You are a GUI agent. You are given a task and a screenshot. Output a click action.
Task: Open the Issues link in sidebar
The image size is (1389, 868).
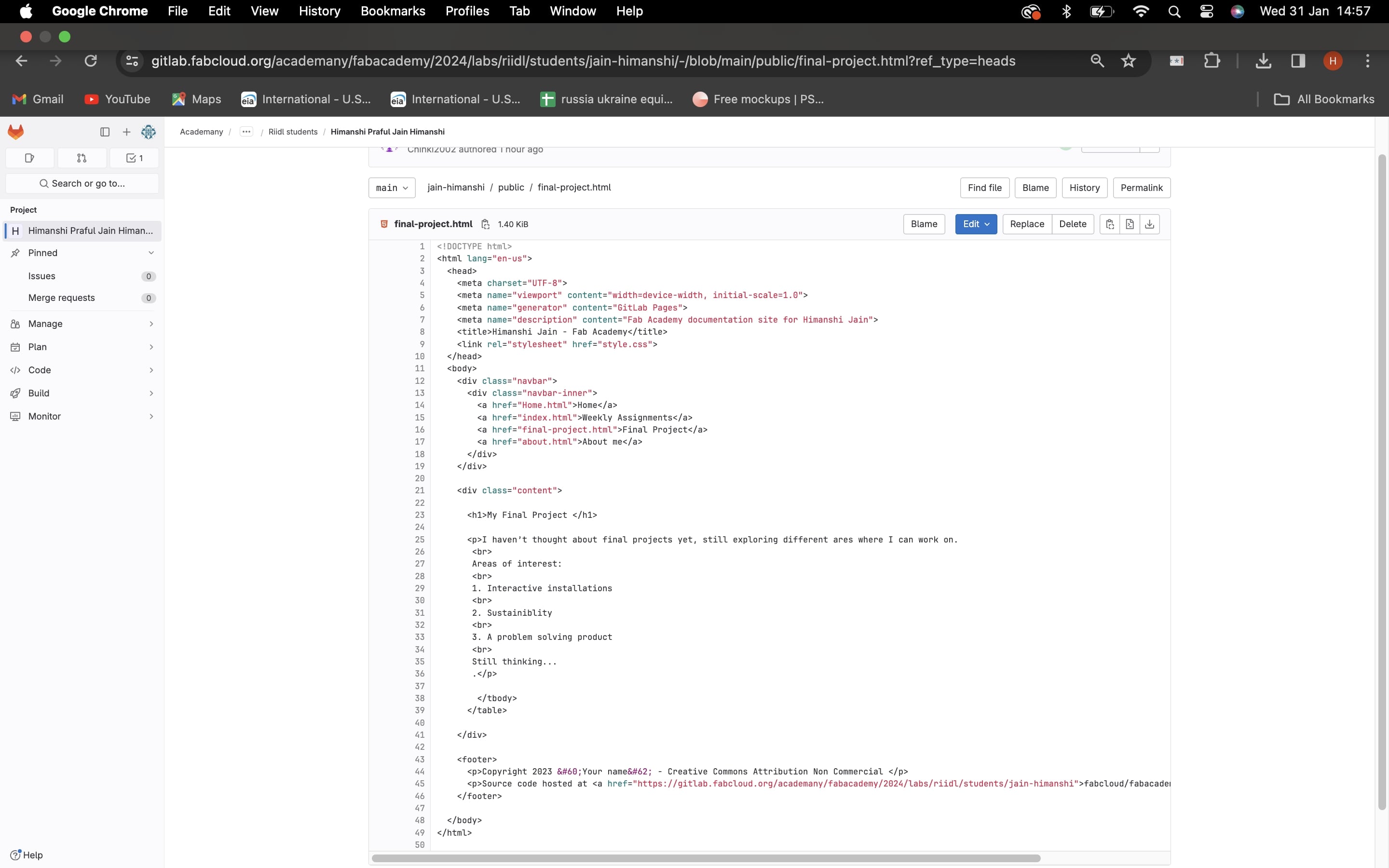pyautogui.click(x=82, y=276)
